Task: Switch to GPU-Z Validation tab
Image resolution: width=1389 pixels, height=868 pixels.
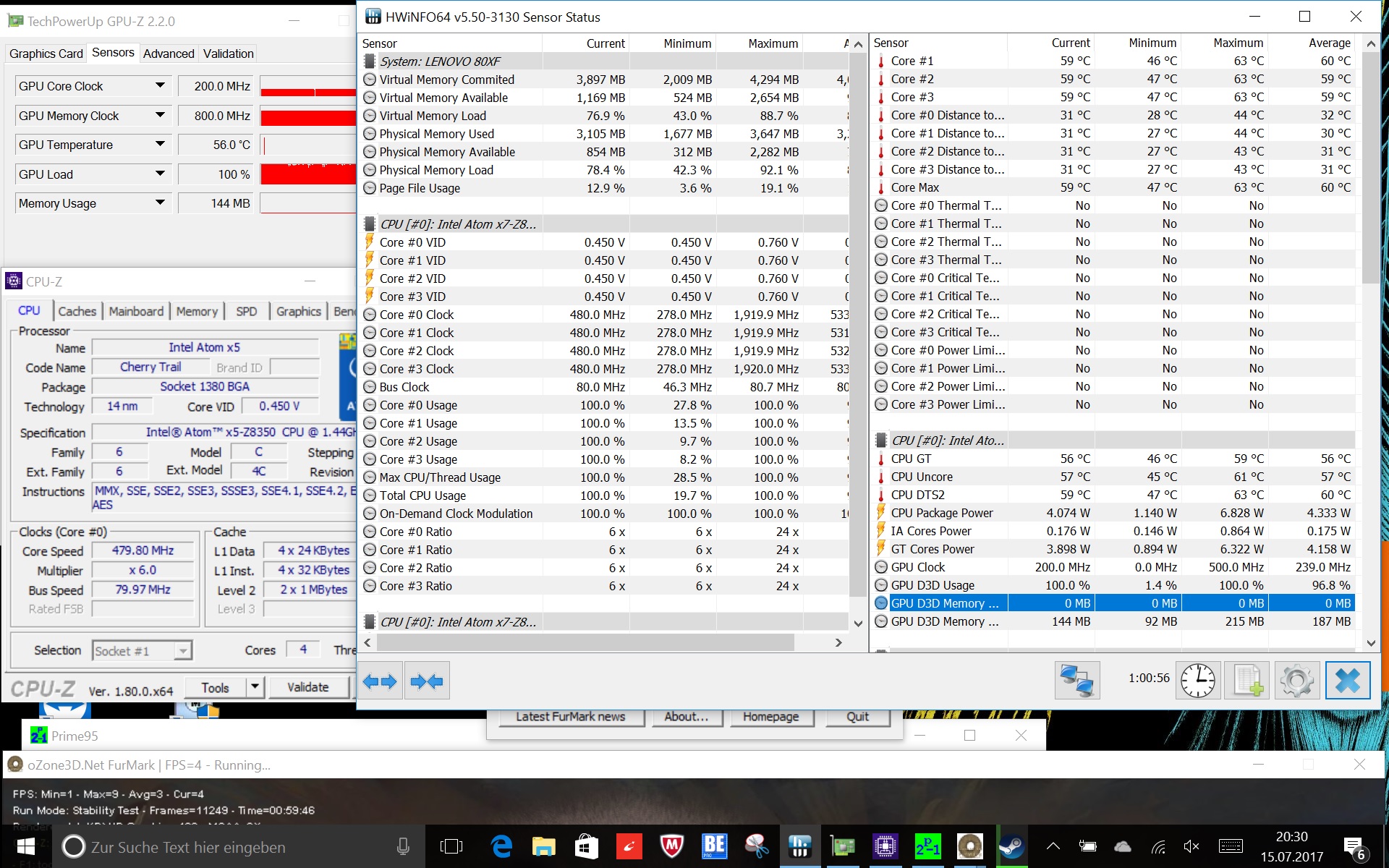Action: point(229,54)
